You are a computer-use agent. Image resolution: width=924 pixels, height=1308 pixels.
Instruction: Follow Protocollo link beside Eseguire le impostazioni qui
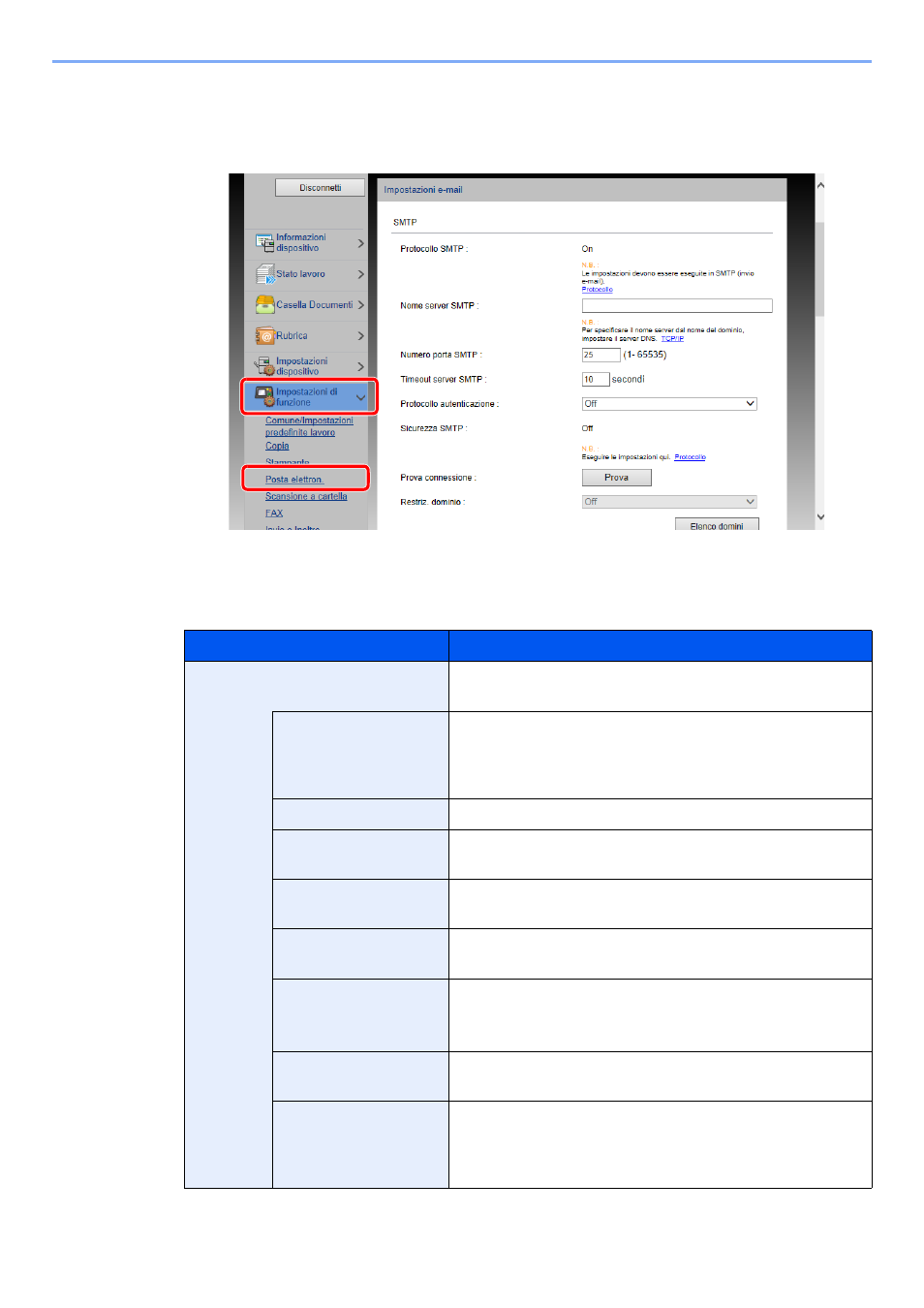click(690, 456)
